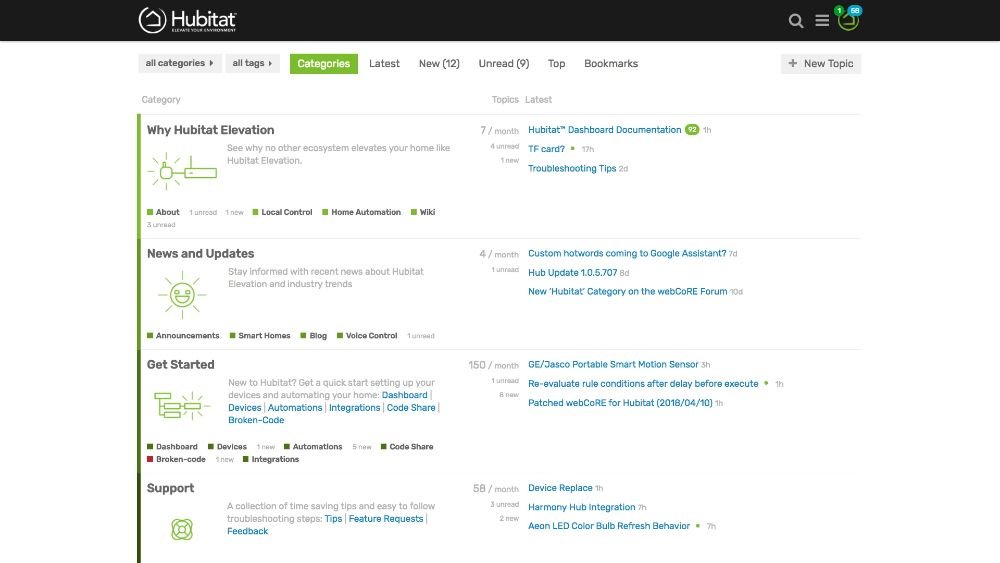Click the Why Hubitat Elevation hub illustration
The image size is (1000, 563).
pos(182,171)
